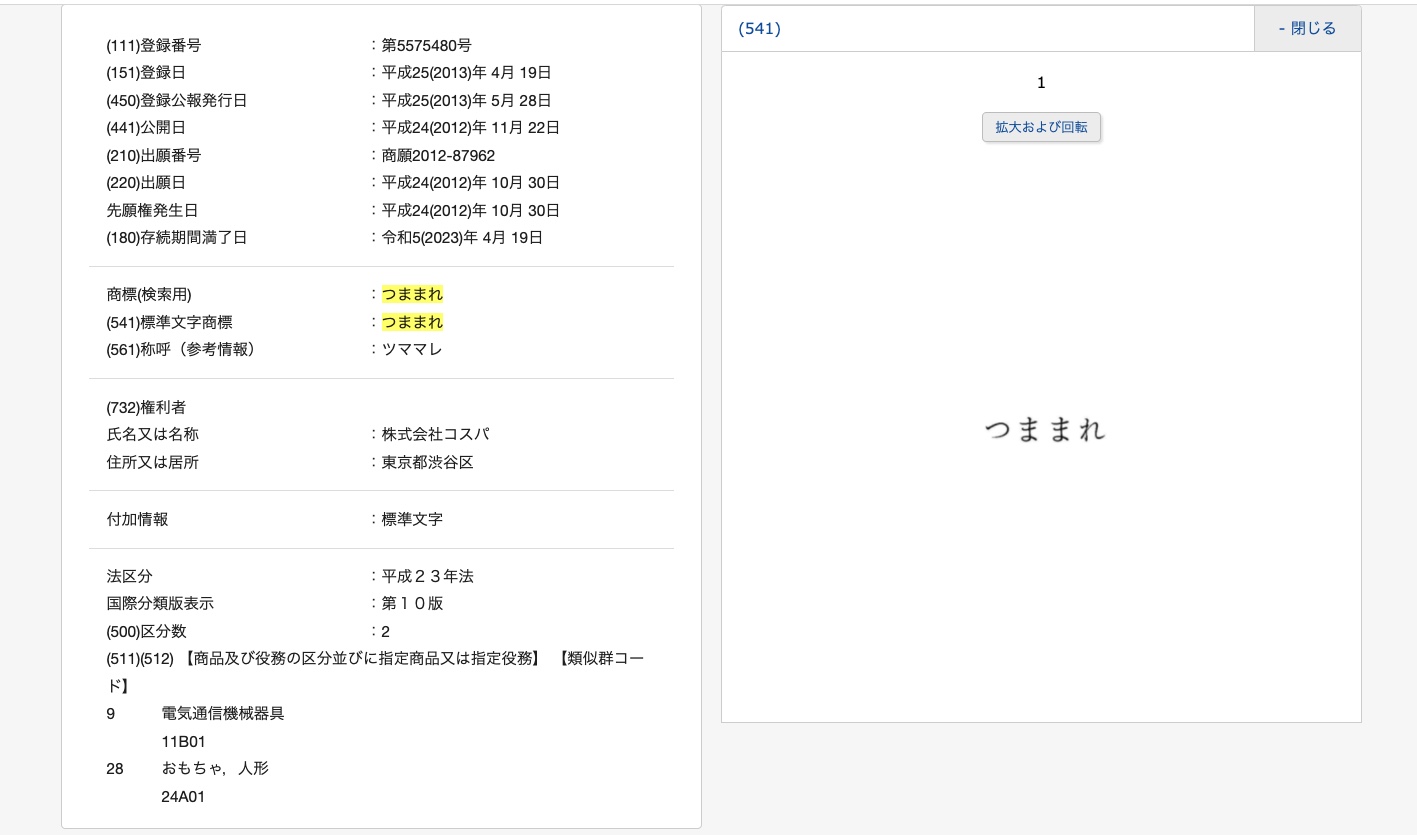
Task: Click rights holder name 株式会社コスパ
Action: pos(436,434)
